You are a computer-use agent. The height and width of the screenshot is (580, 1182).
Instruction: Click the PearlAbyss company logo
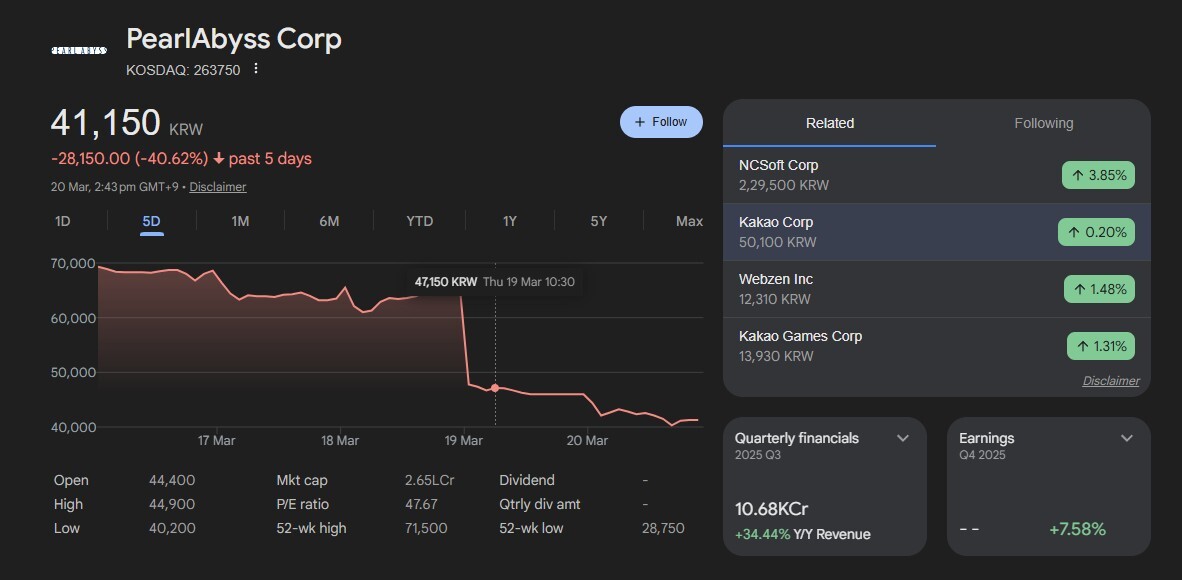[x=79, y=49]
